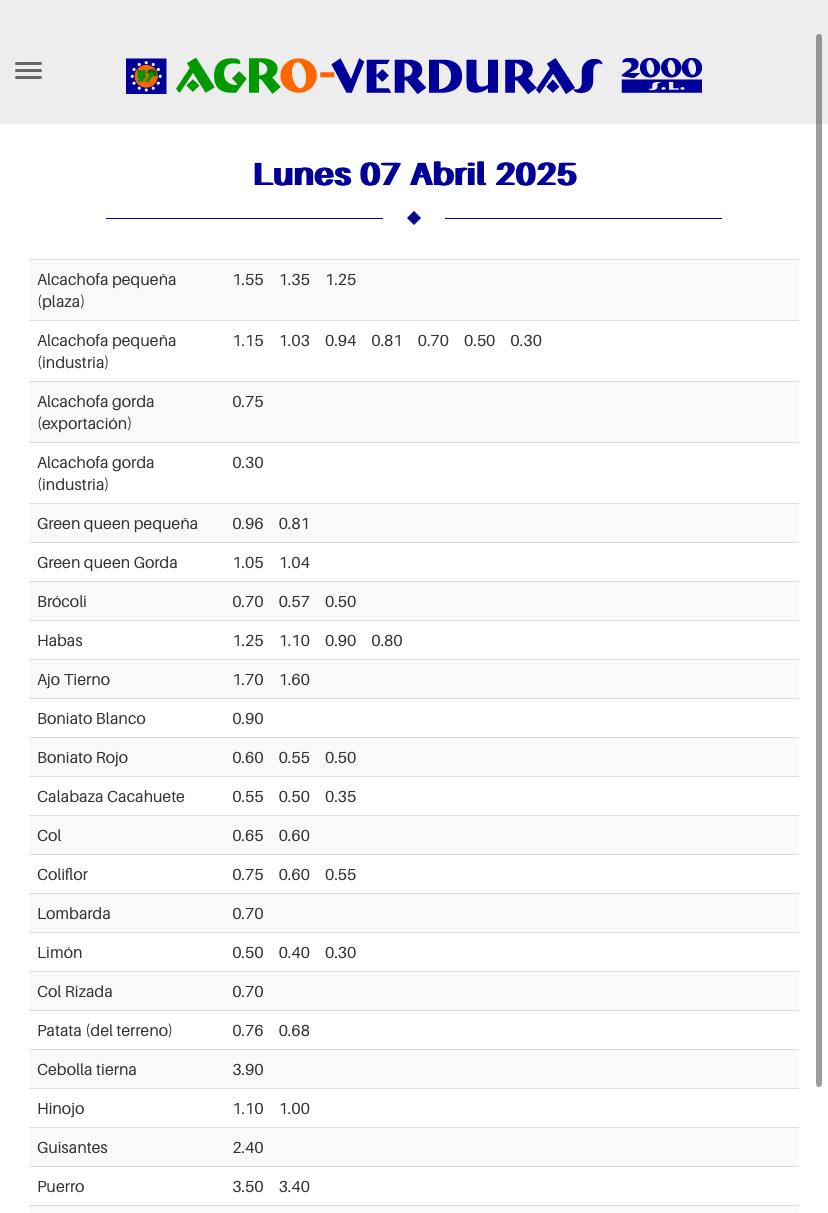This screenshot has height=1213, width=828.
Task: Click the Puerro row label
Action: pyautogui.click(x=61, y=1186)
